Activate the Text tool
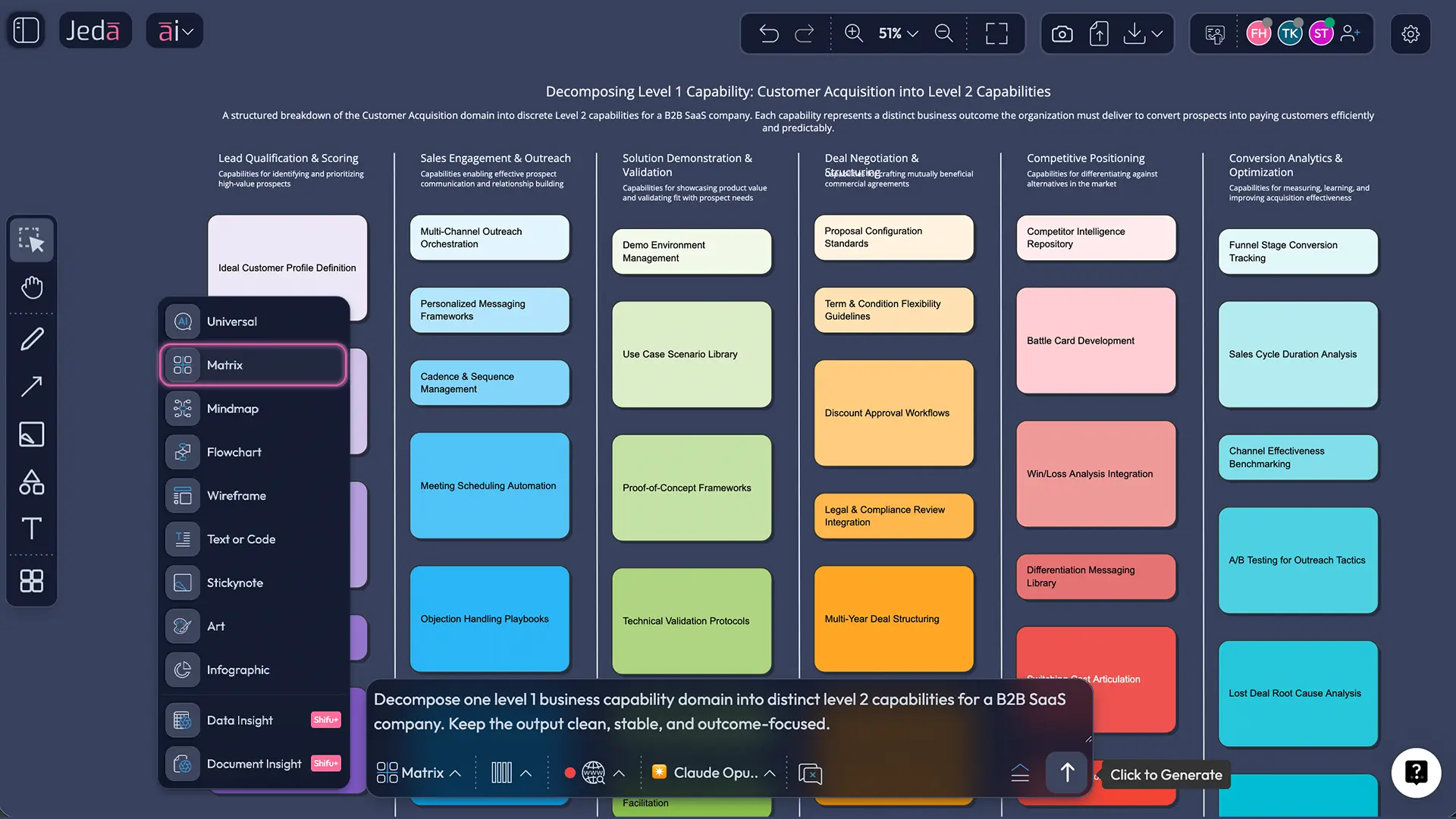The image size is (1456, 819). coord(31,529)
